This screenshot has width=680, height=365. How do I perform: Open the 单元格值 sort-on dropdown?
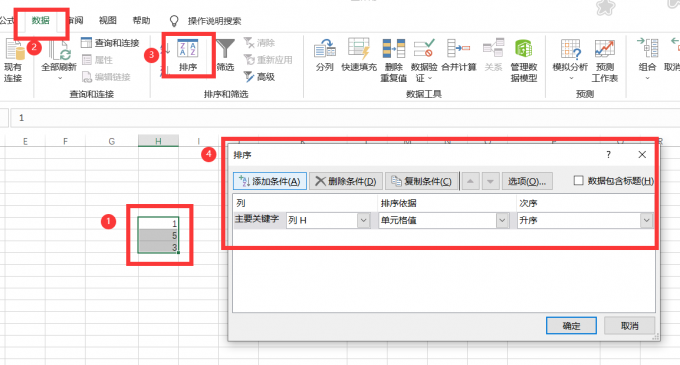[502, 221]
